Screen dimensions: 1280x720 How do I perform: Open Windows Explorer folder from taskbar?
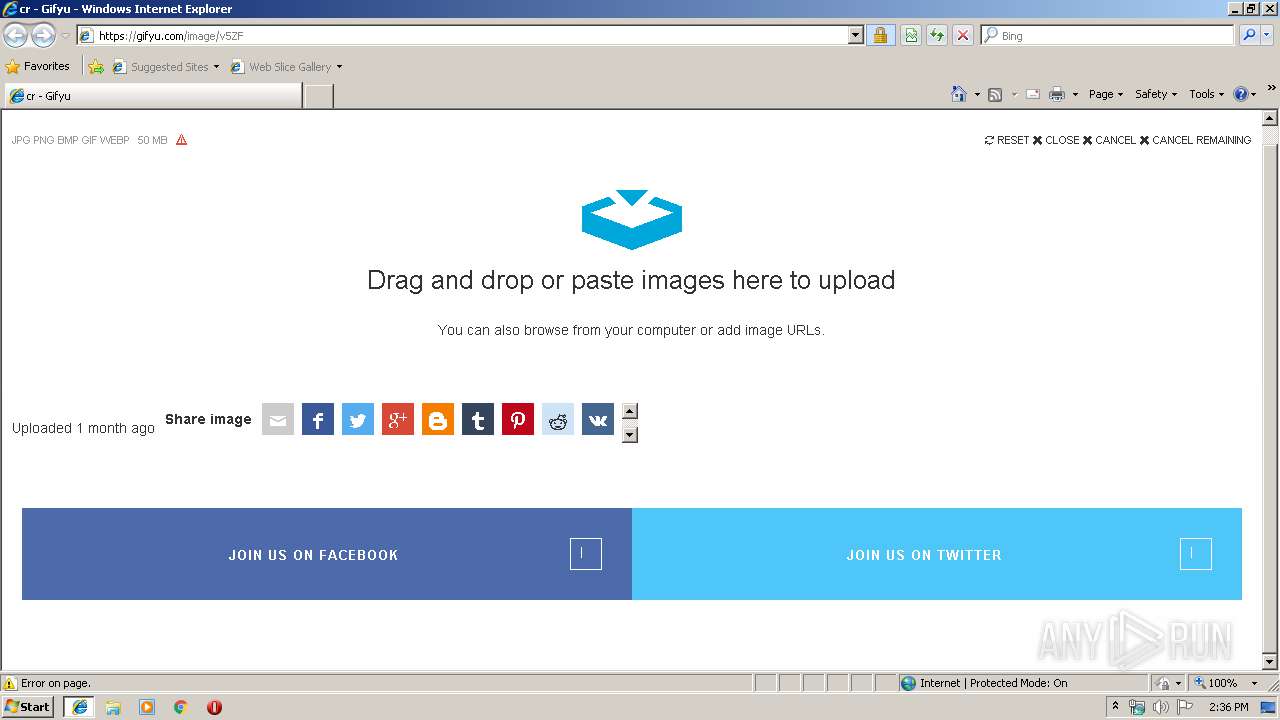113,707
